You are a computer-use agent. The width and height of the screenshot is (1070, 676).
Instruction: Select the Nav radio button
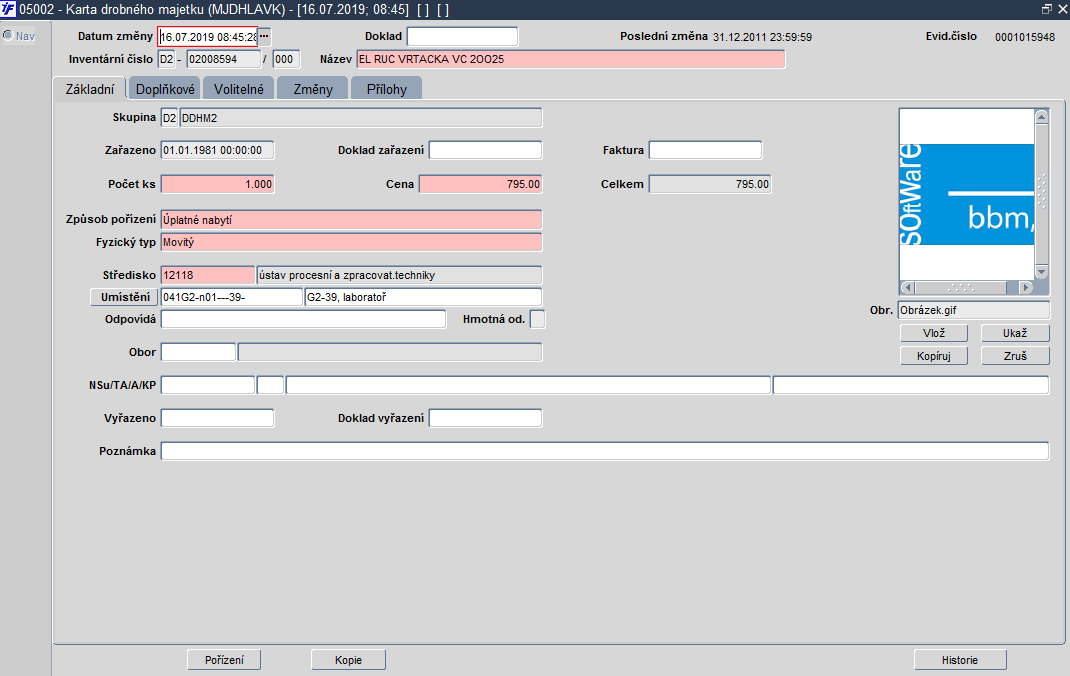8,35
